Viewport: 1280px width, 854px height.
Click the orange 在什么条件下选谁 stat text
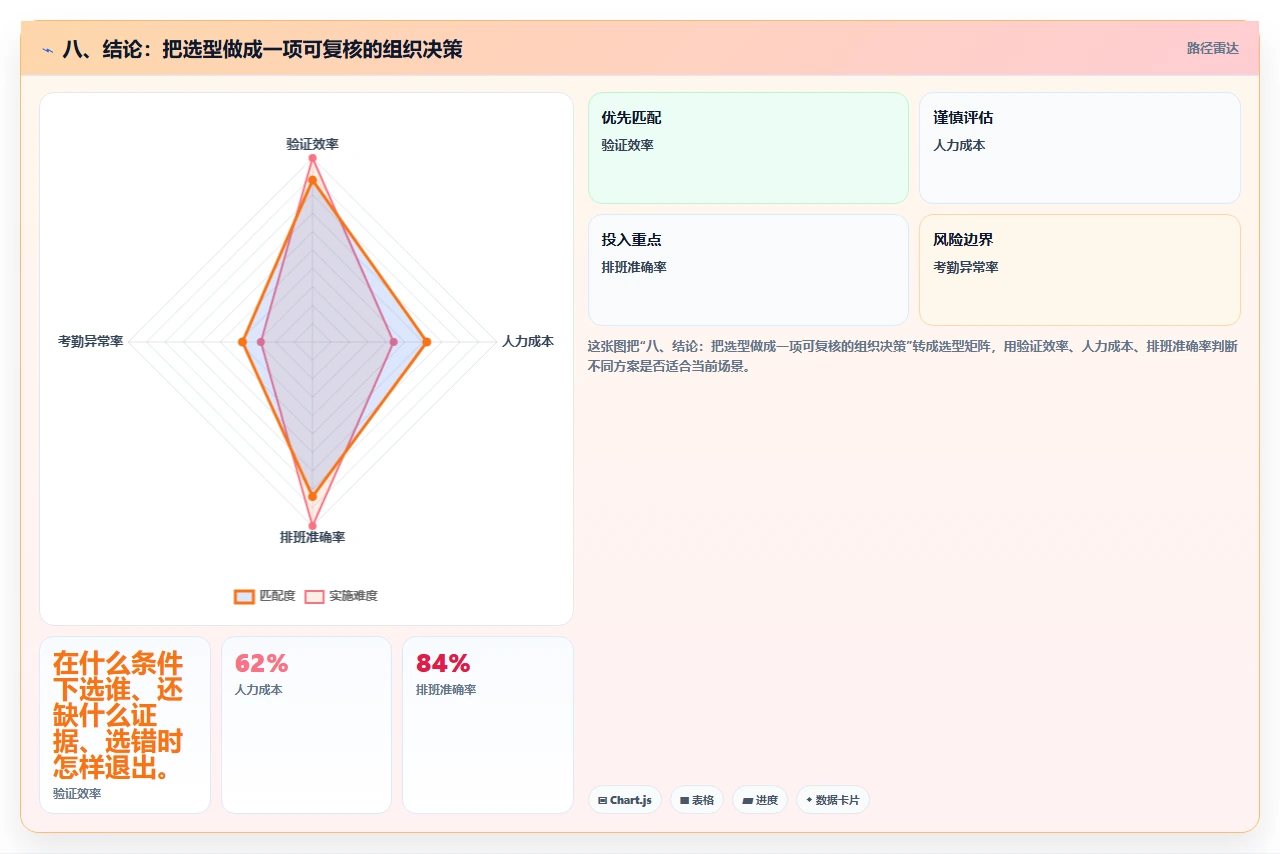[118, 716]
